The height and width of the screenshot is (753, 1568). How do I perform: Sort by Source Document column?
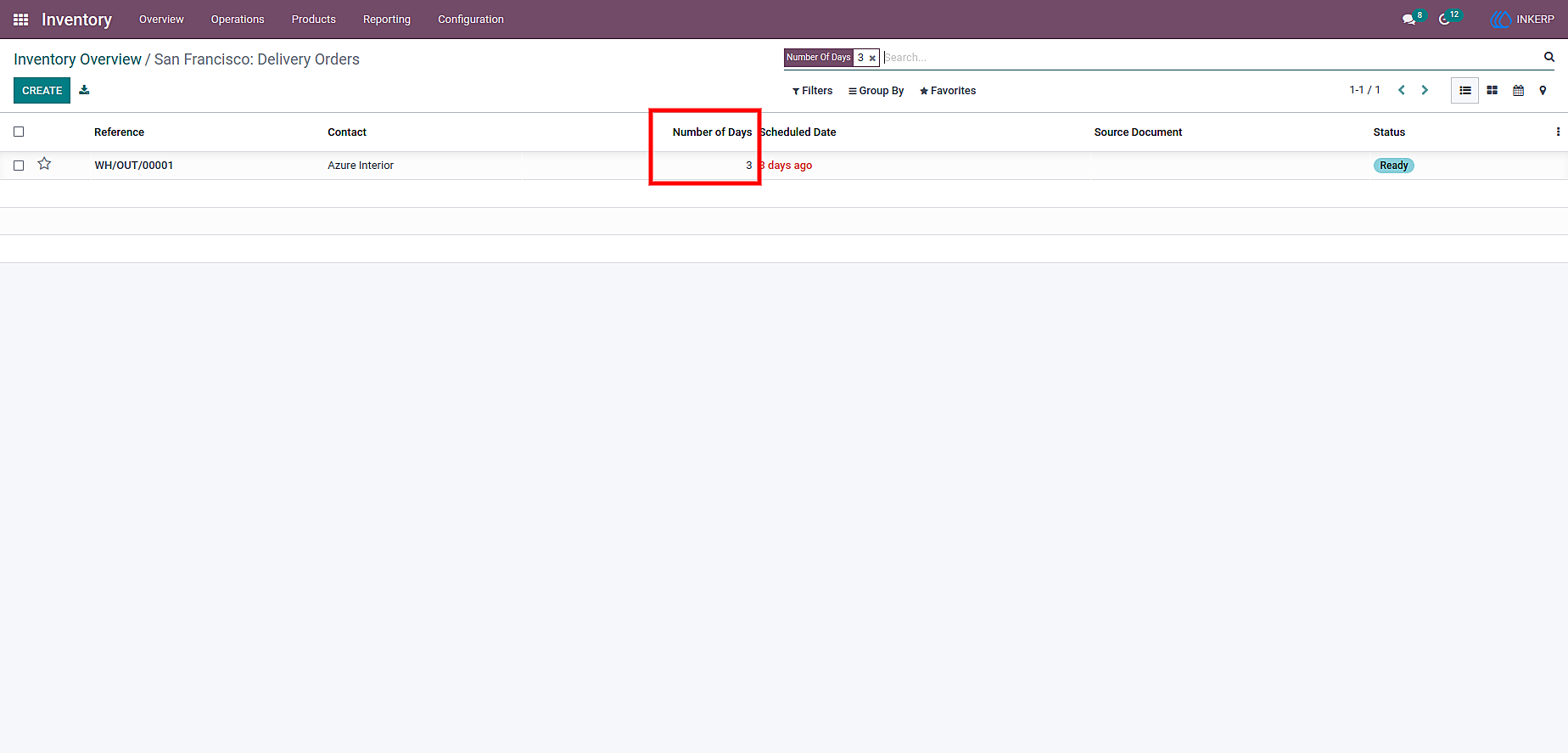click(x=1138, y=132)
